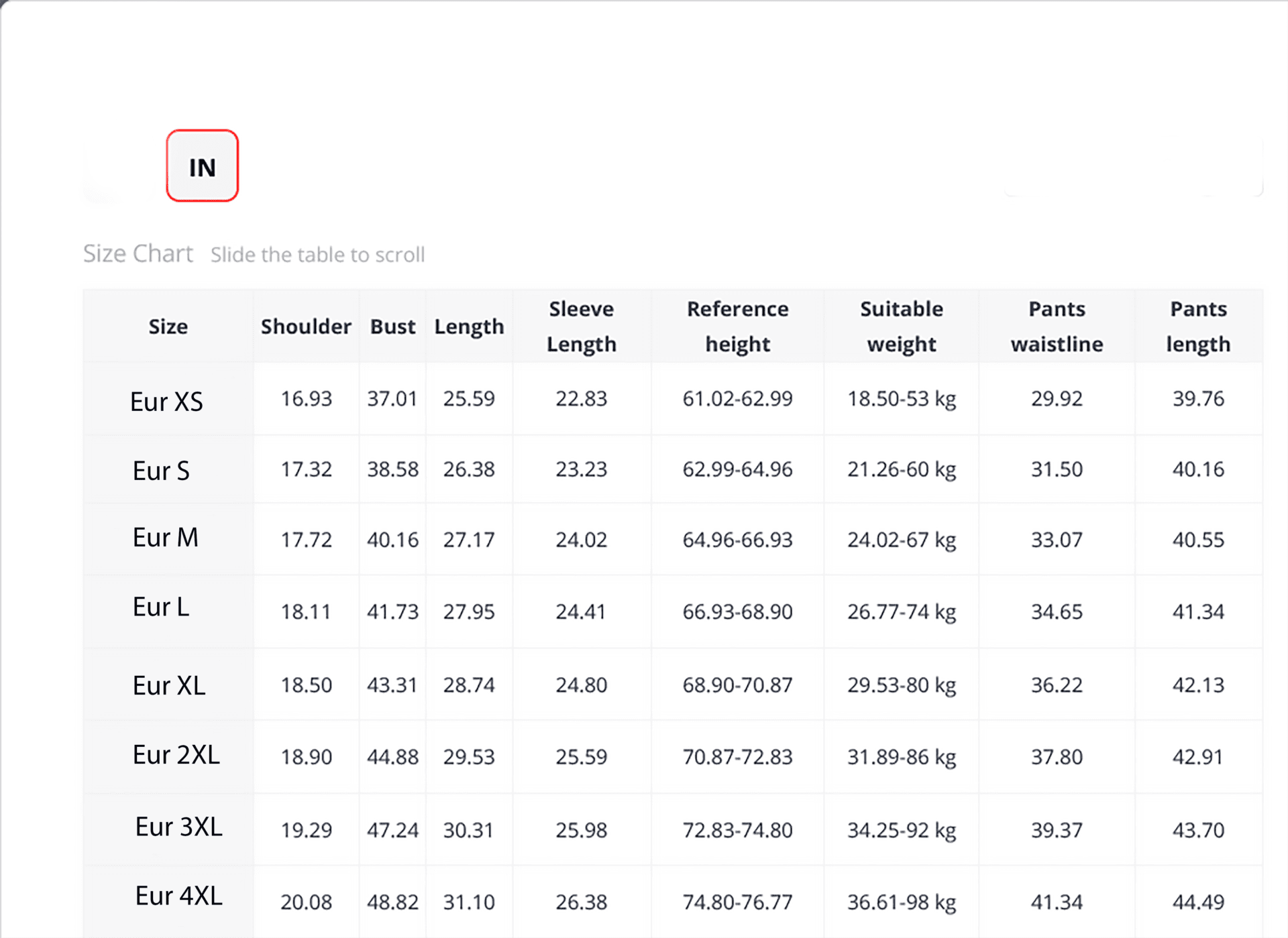Select the Eur 3XL size row label
The width and height of the screenshot is (1288, 938).
[x=178, y=827]
